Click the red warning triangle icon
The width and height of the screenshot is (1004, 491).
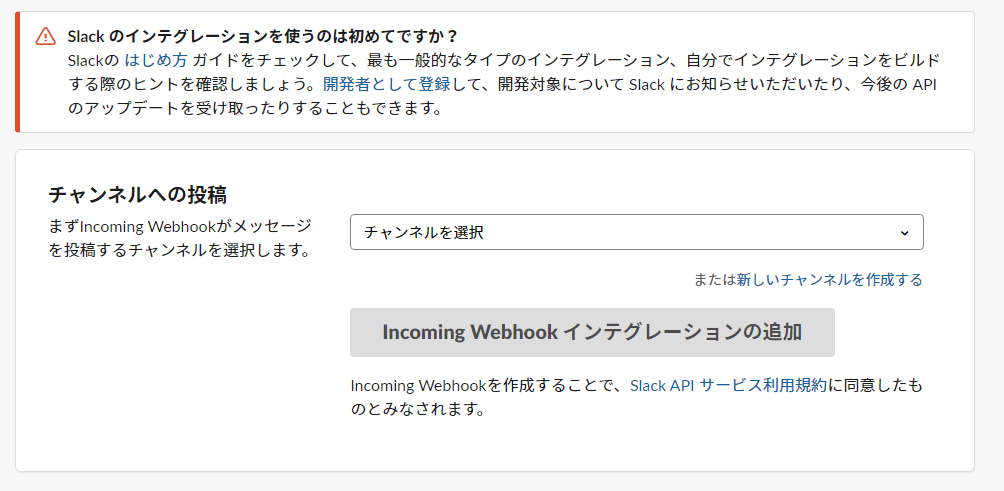point(46,36)
